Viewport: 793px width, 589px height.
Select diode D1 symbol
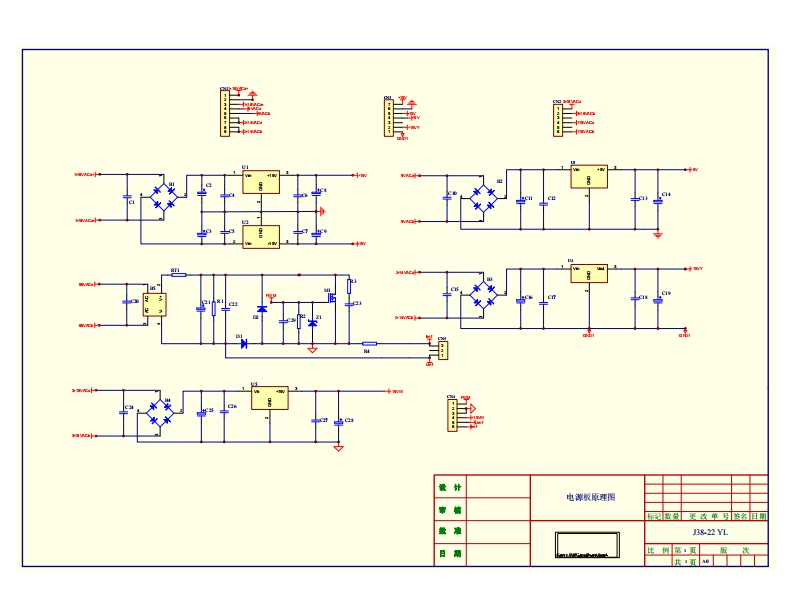click(x=243, y=343)
